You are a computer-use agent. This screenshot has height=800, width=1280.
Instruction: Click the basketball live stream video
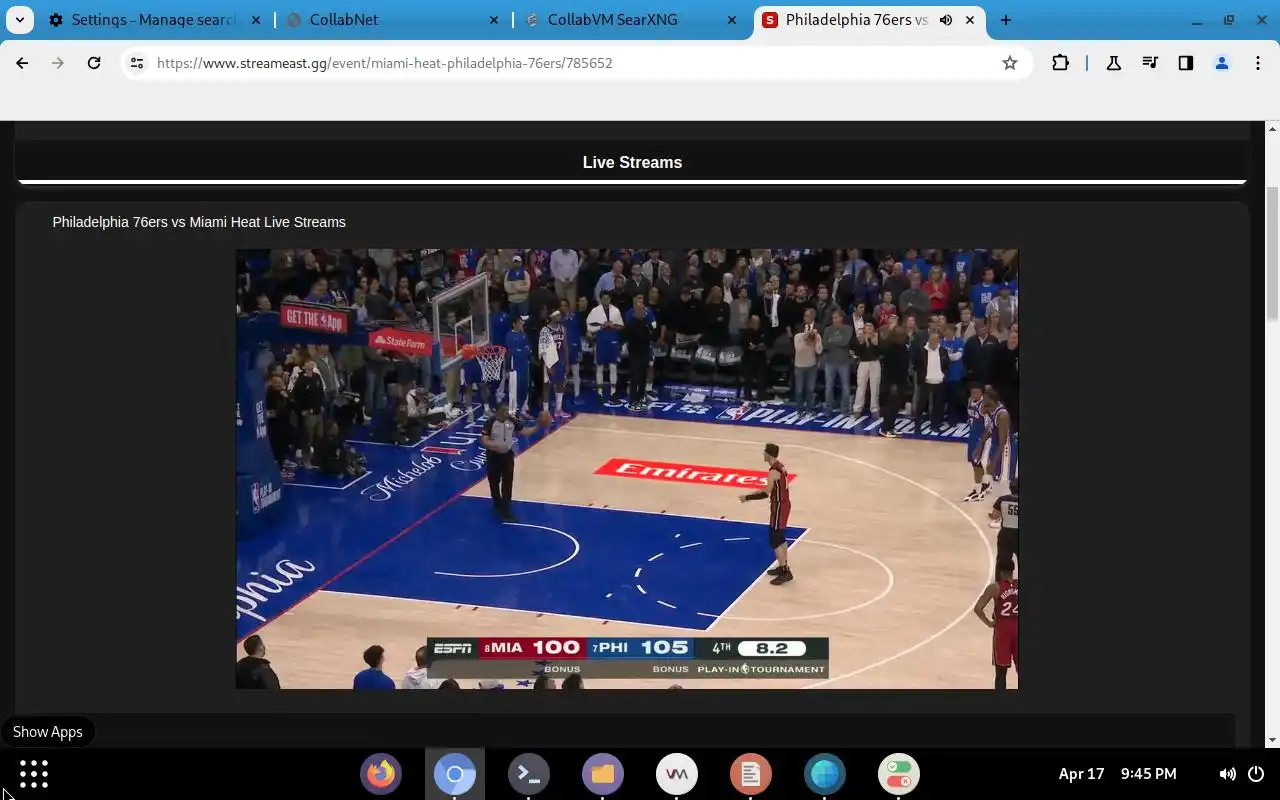(627, 469)
